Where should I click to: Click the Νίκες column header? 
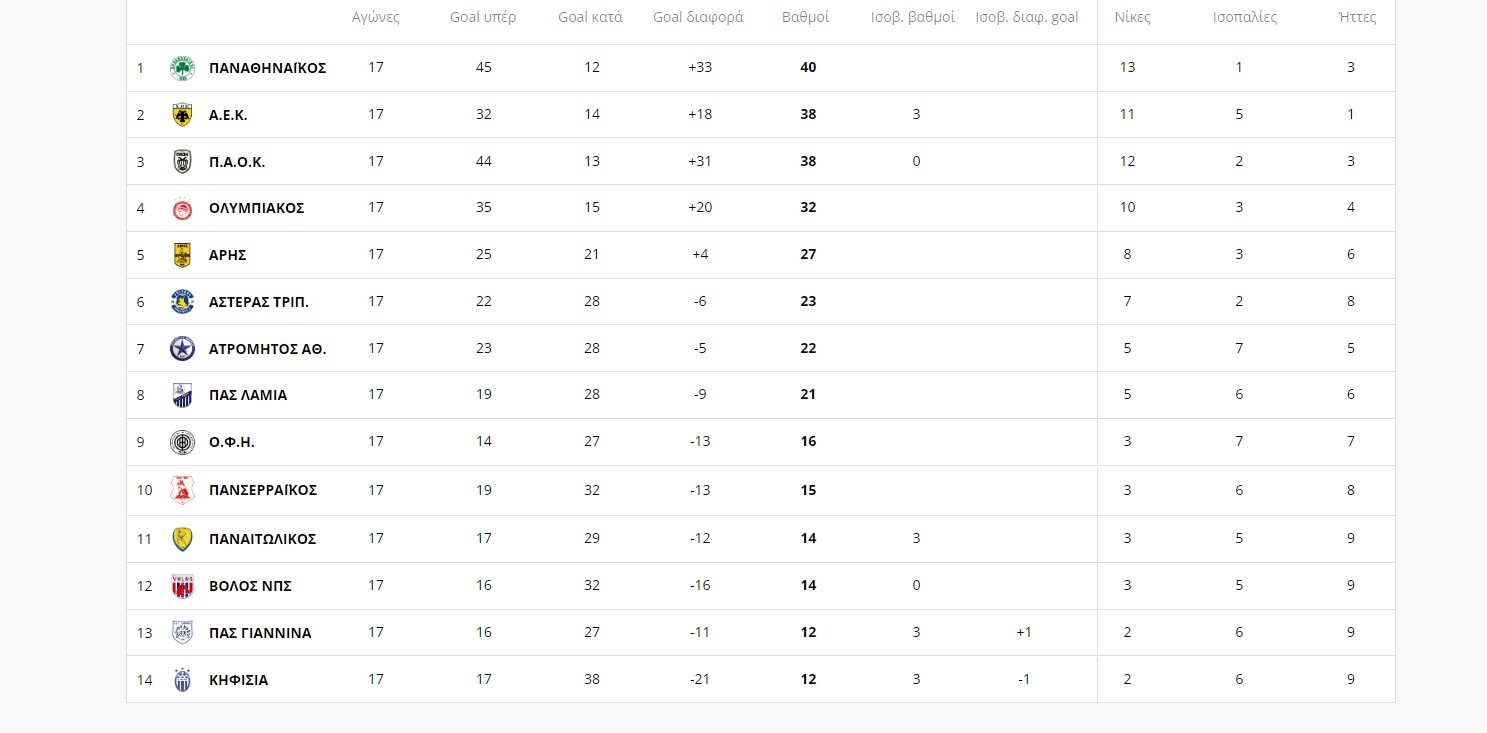1132,18
